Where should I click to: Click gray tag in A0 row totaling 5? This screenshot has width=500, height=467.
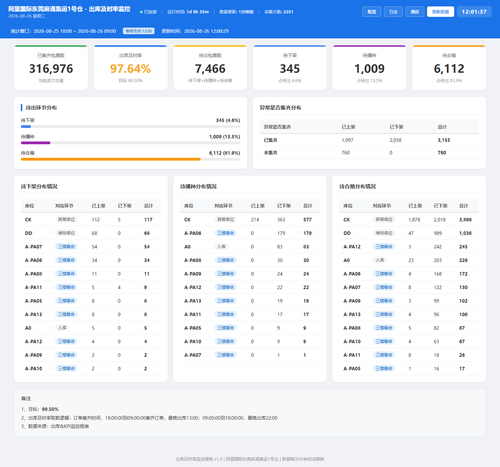point(62,328)
